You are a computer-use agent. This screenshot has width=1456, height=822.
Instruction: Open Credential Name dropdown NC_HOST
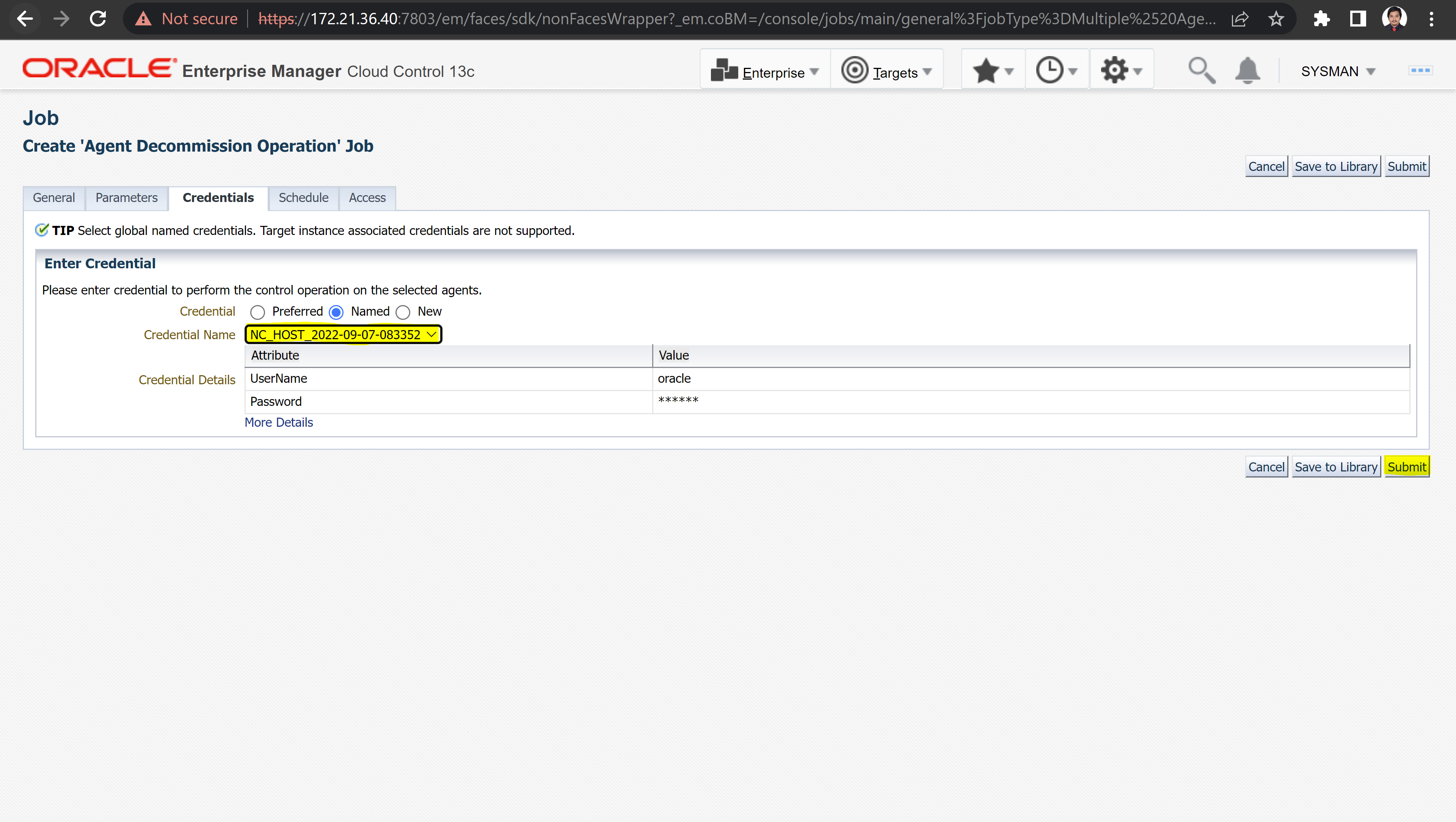(x=343, y=335)
